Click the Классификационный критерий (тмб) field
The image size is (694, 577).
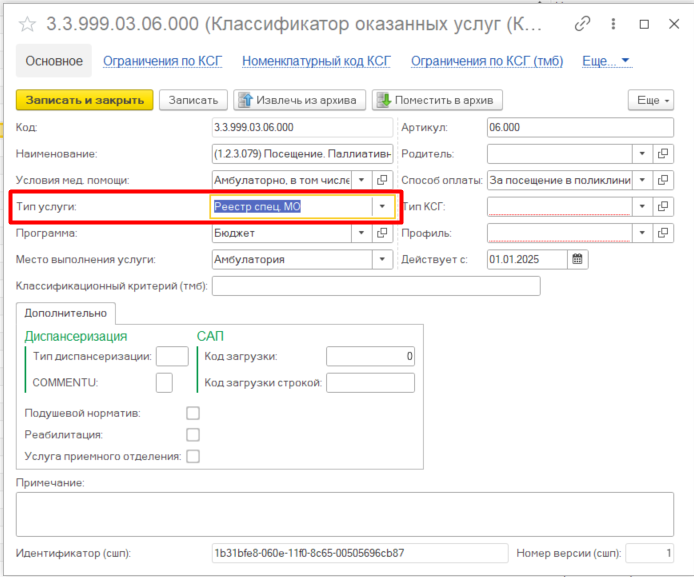376,286
